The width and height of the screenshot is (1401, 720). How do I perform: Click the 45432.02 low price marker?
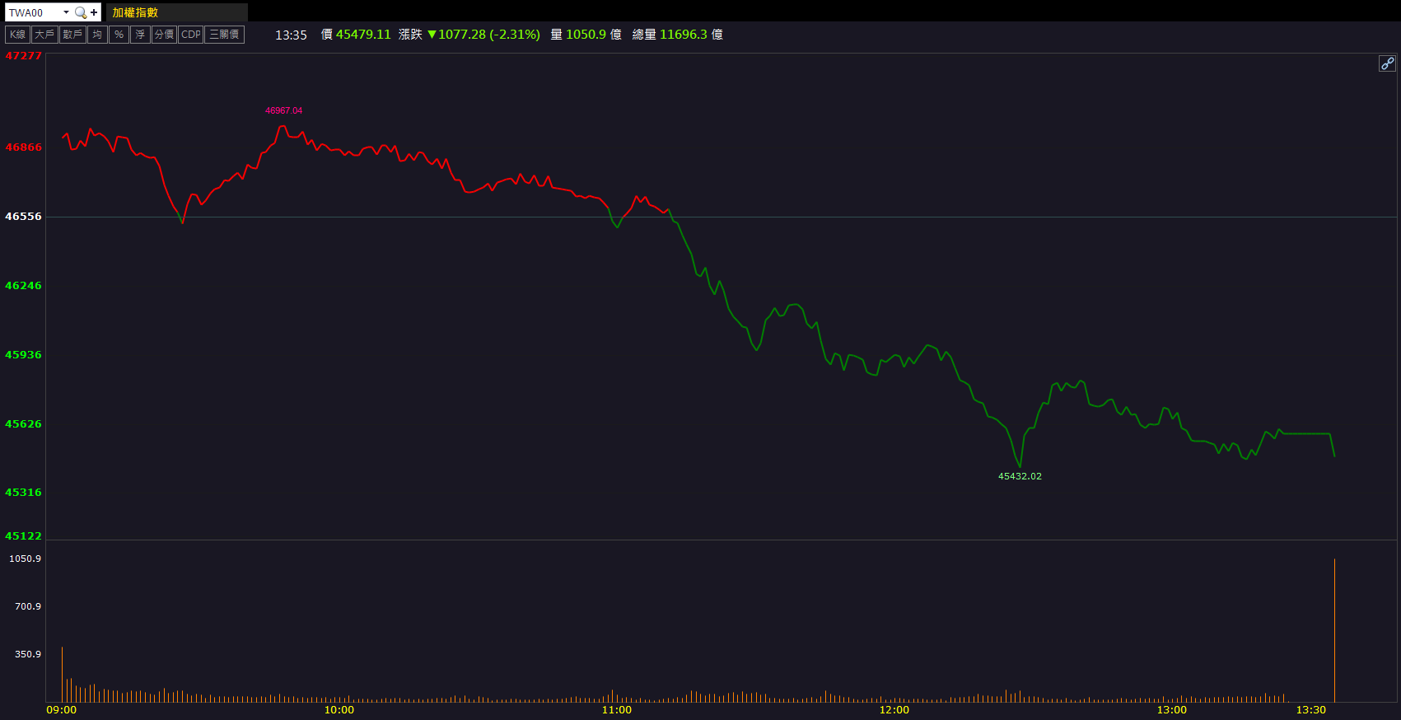1020,476
